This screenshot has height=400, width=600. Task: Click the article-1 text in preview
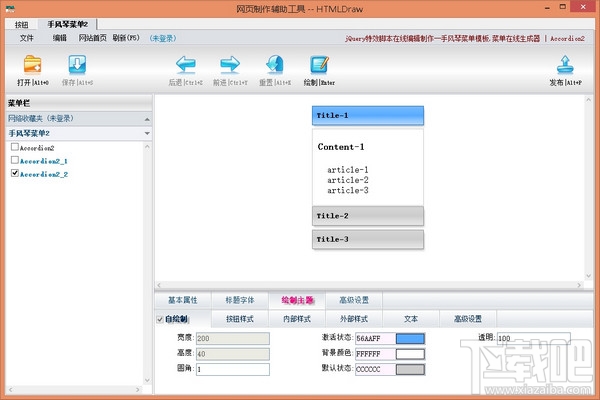[x=347, y=170]
